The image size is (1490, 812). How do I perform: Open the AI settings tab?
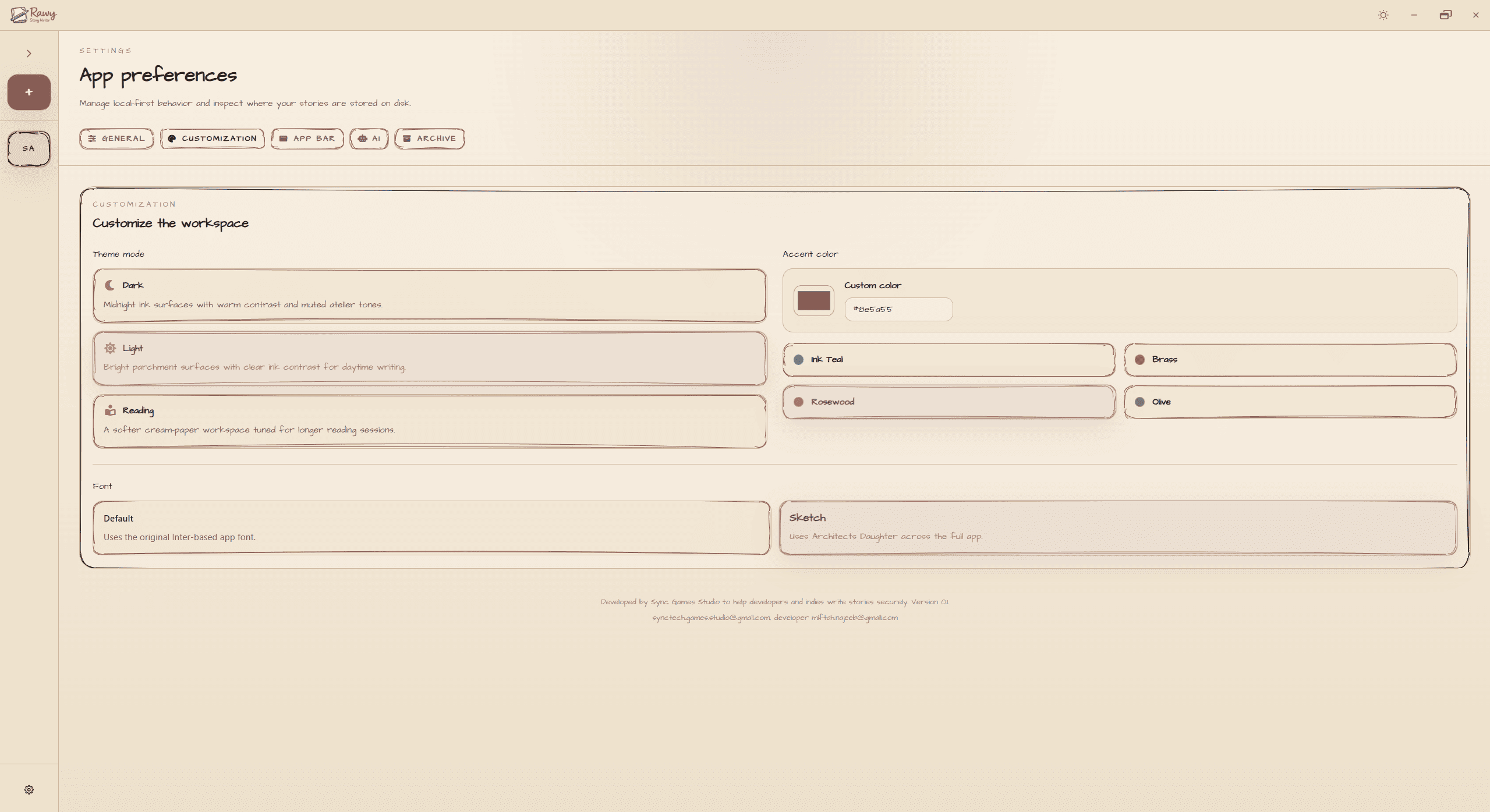pyautogui.click(x=369, y=139)
